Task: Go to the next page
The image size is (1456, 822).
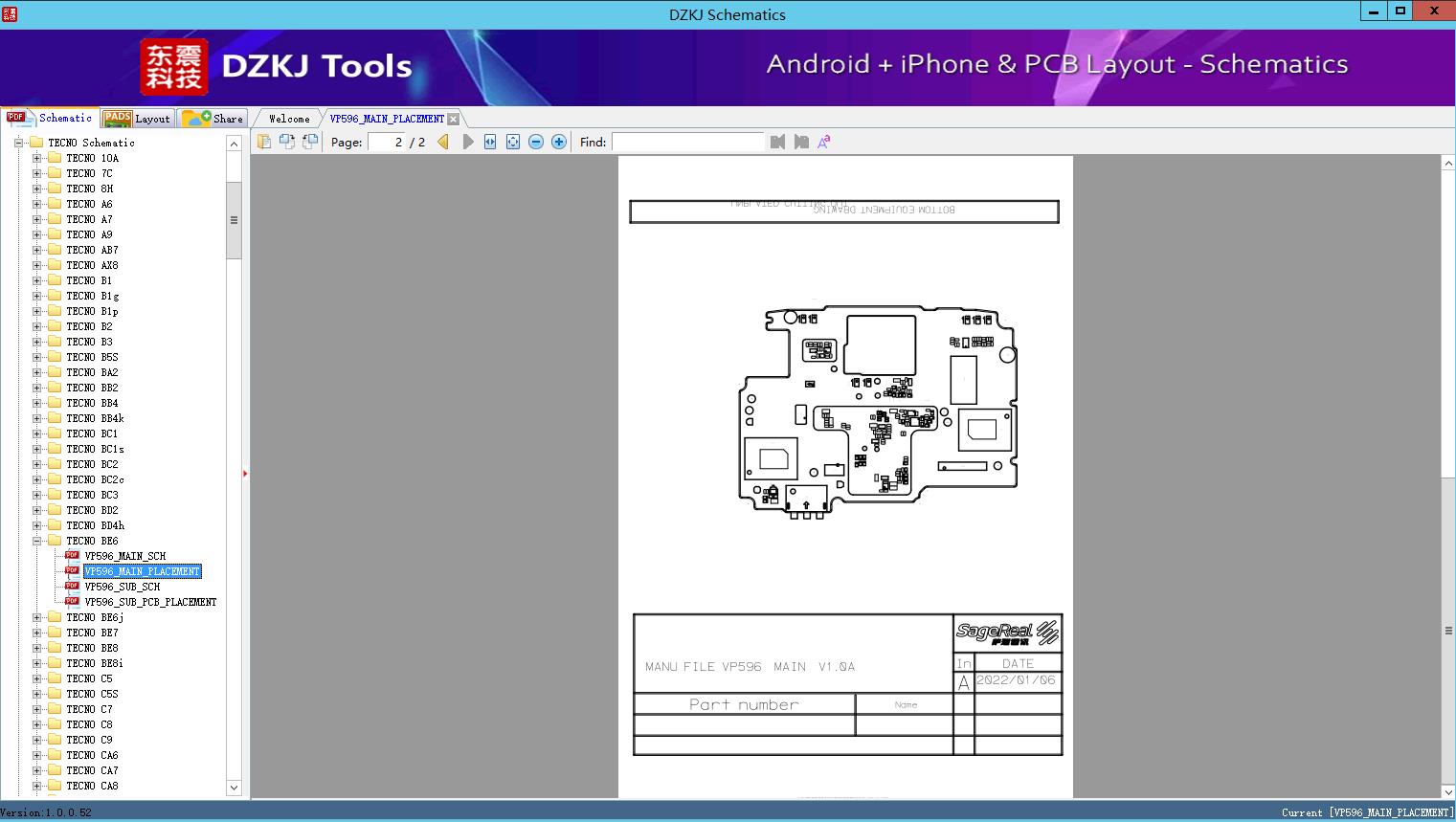Action: (467, 142)
